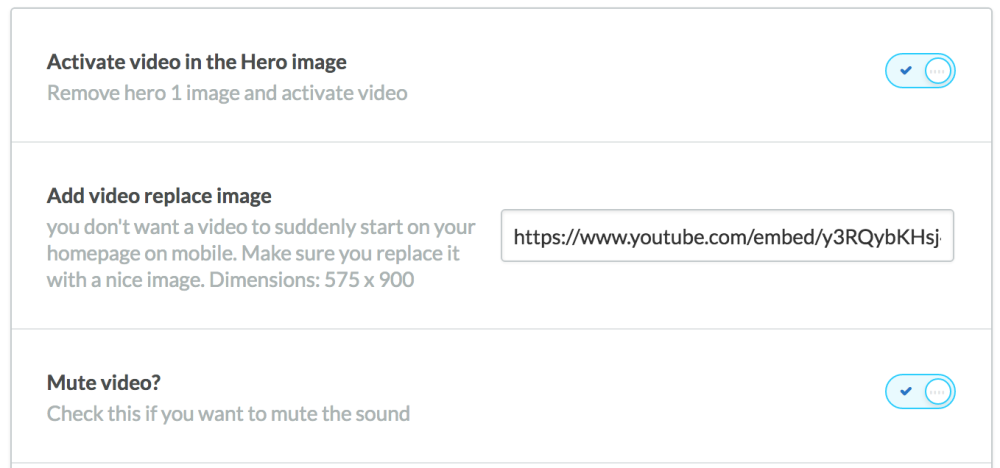The height and width of the screenshot is (468, 1000).
Task: Click the checkmark inside the Mute video toggle
Action: coord(906,391)
